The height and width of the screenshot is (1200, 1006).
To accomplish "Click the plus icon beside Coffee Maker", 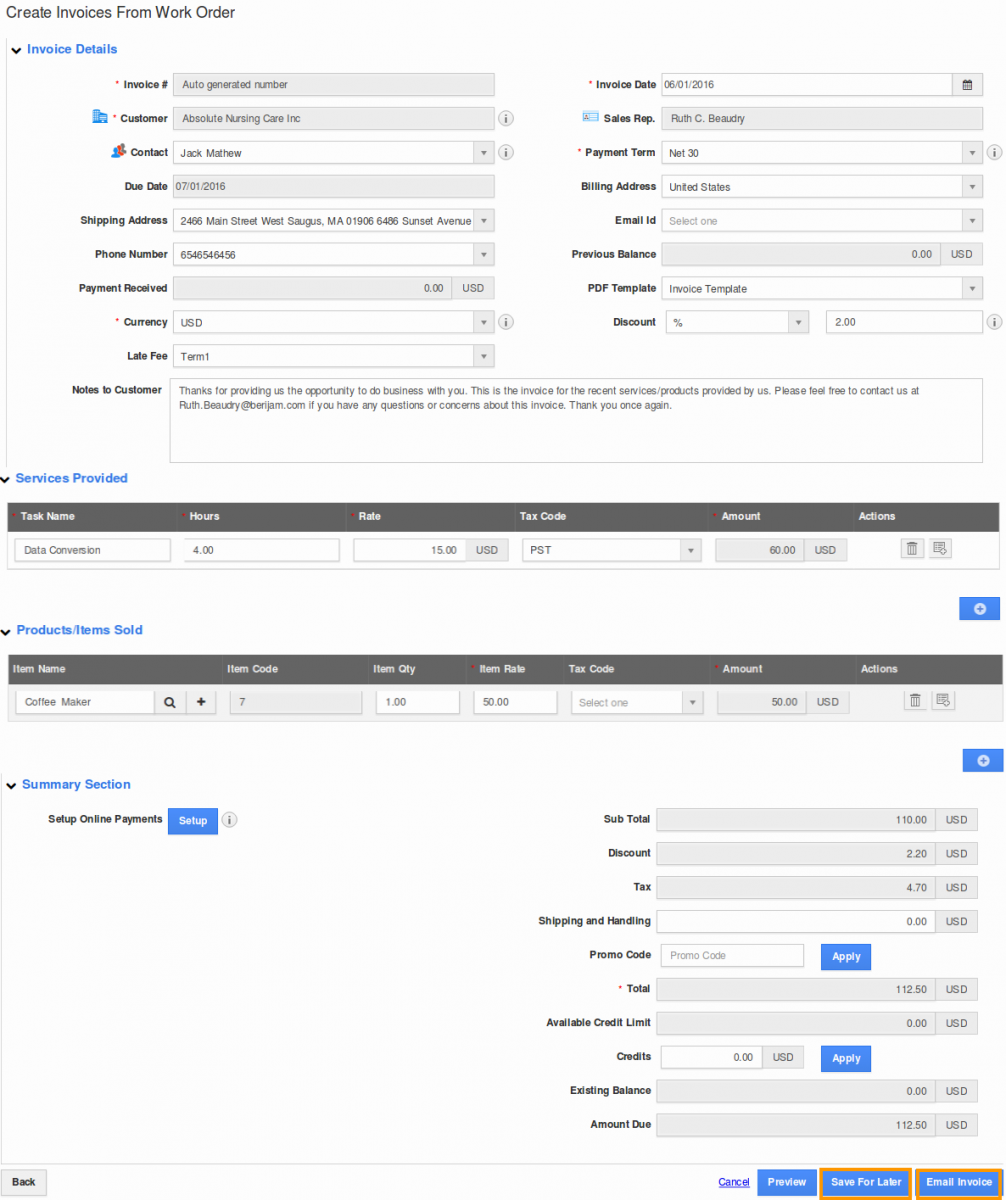I will [201, 703].
